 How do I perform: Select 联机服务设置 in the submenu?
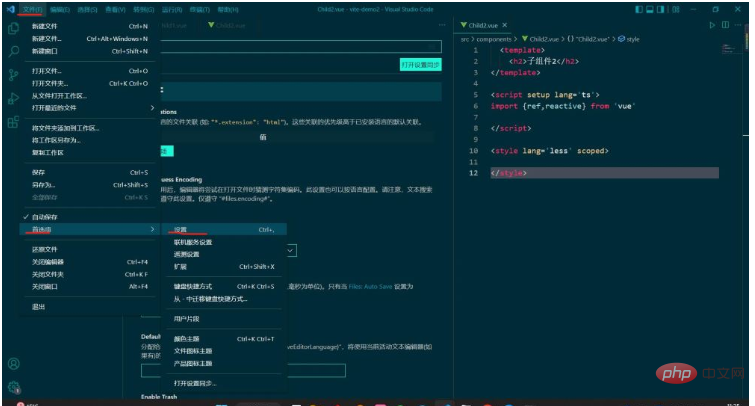(x=224, y=242)
